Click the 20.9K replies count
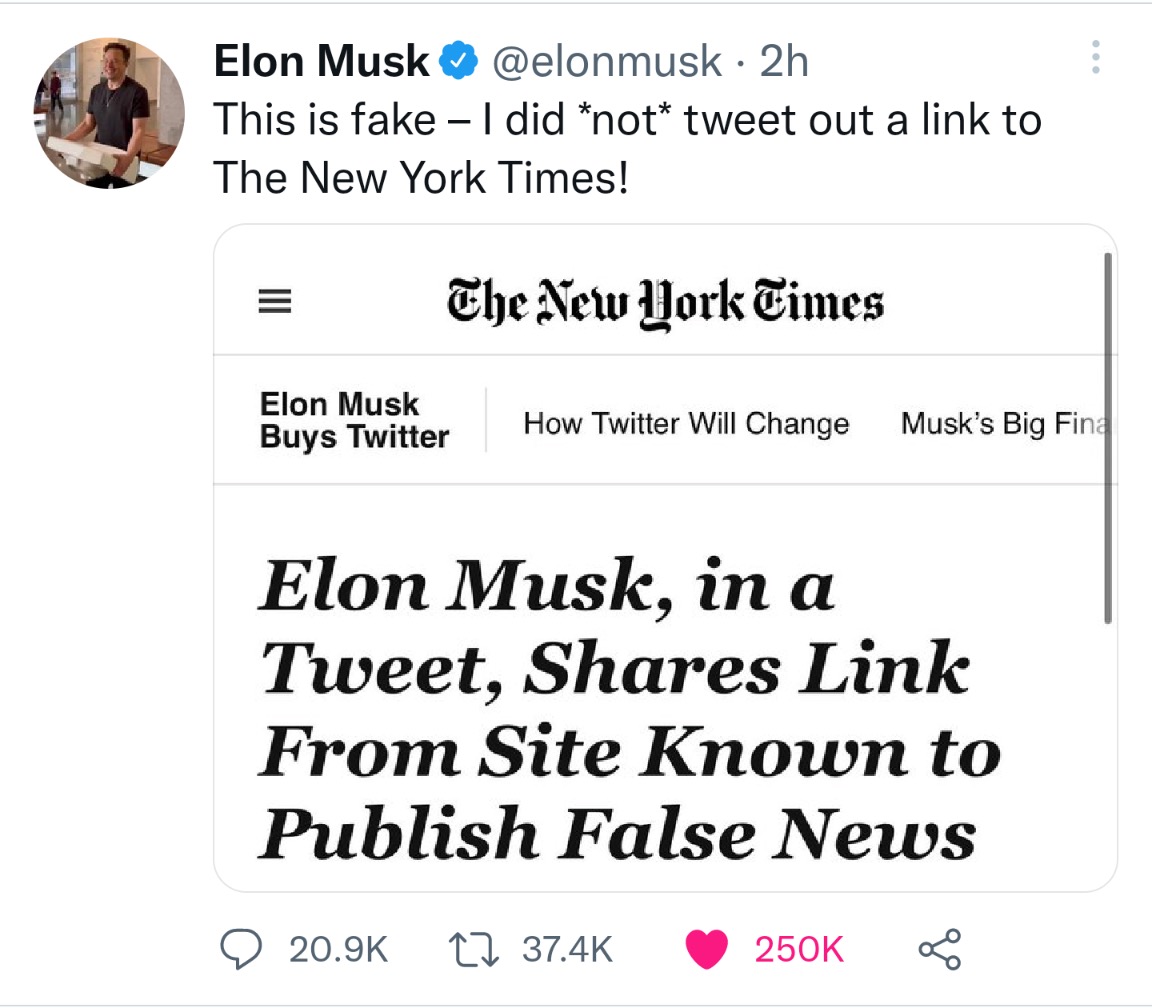Image resolution: width=1152 pixels, height=1008 pixels. point(338,948)
